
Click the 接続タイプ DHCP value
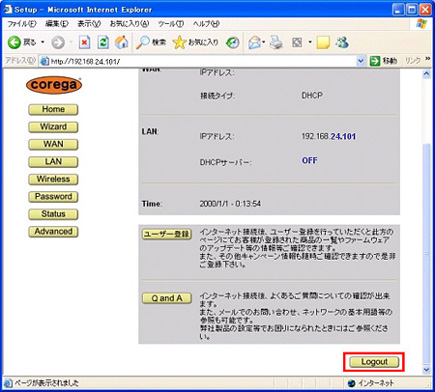312,95
